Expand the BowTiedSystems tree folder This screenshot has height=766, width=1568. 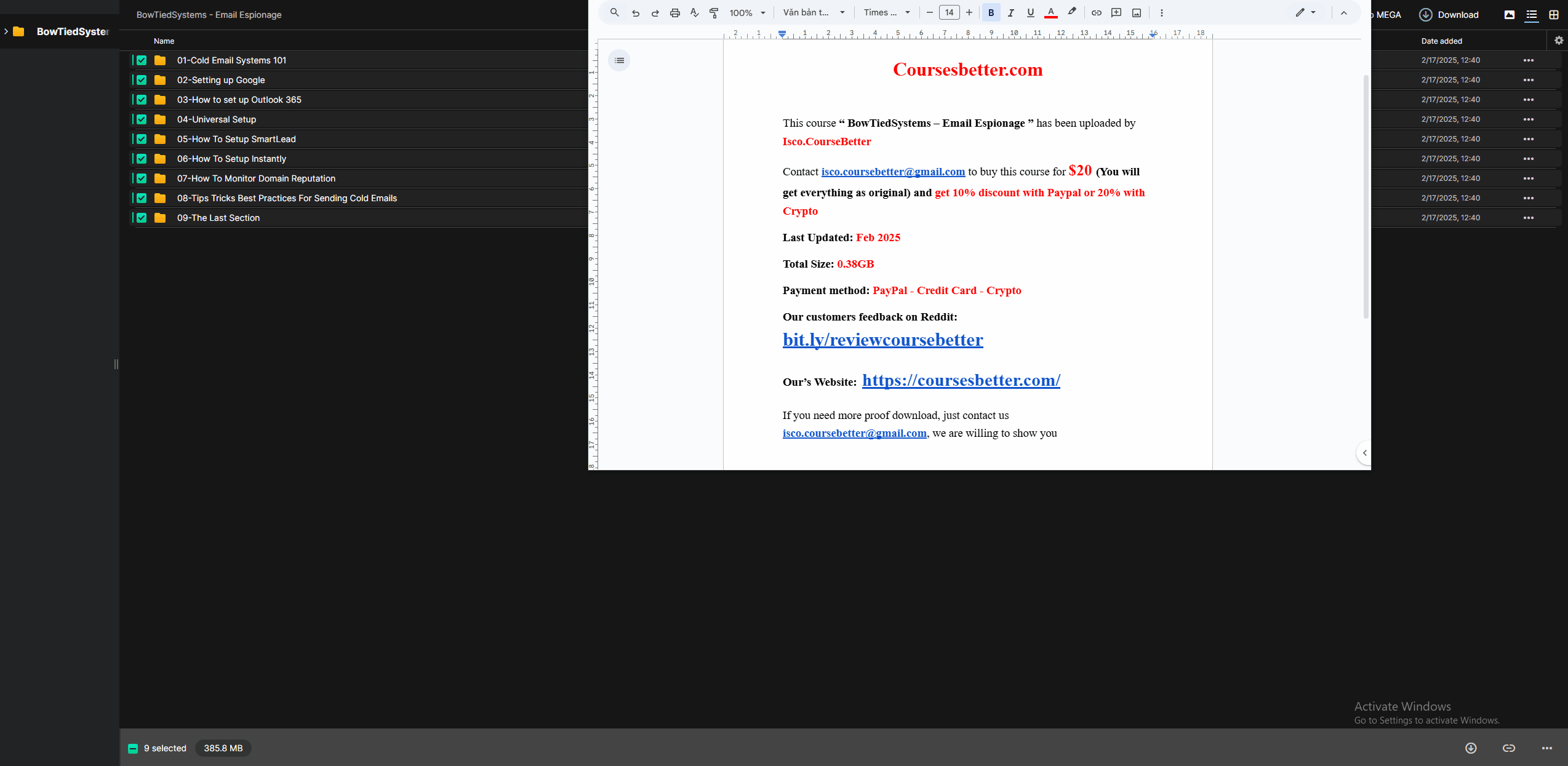[6, 31]
